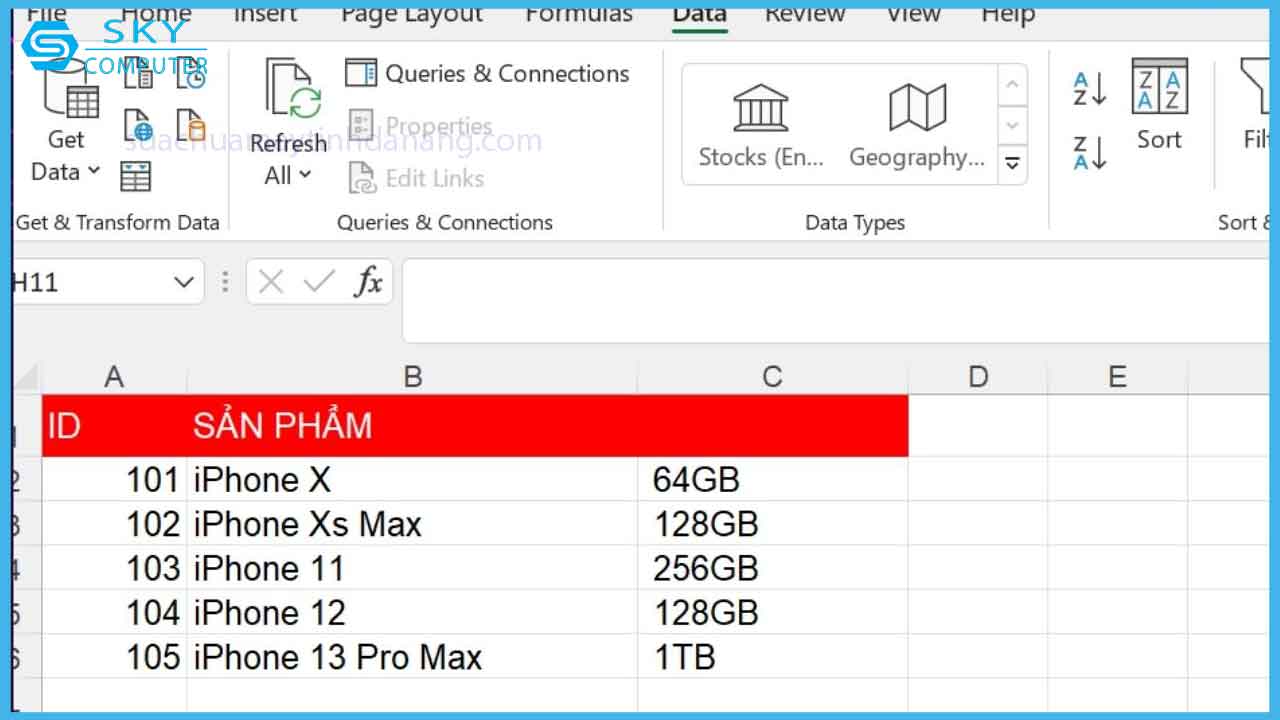Viewport: 1280px width, 720px height.
Task: Select column B header
Action: click(x=412, y=377)
